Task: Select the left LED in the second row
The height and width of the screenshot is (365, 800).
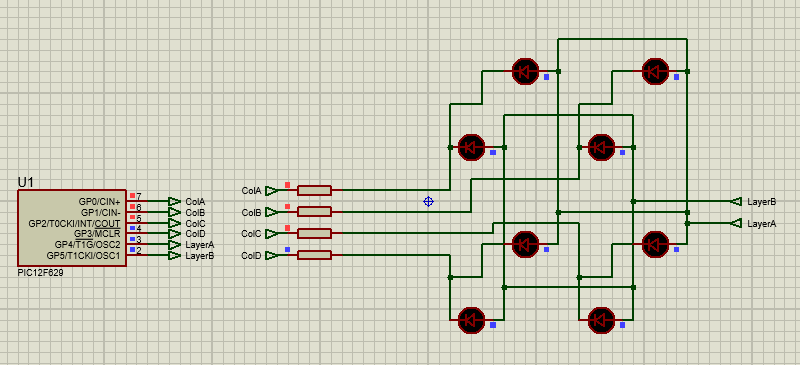Action: [x=471, y=148]
